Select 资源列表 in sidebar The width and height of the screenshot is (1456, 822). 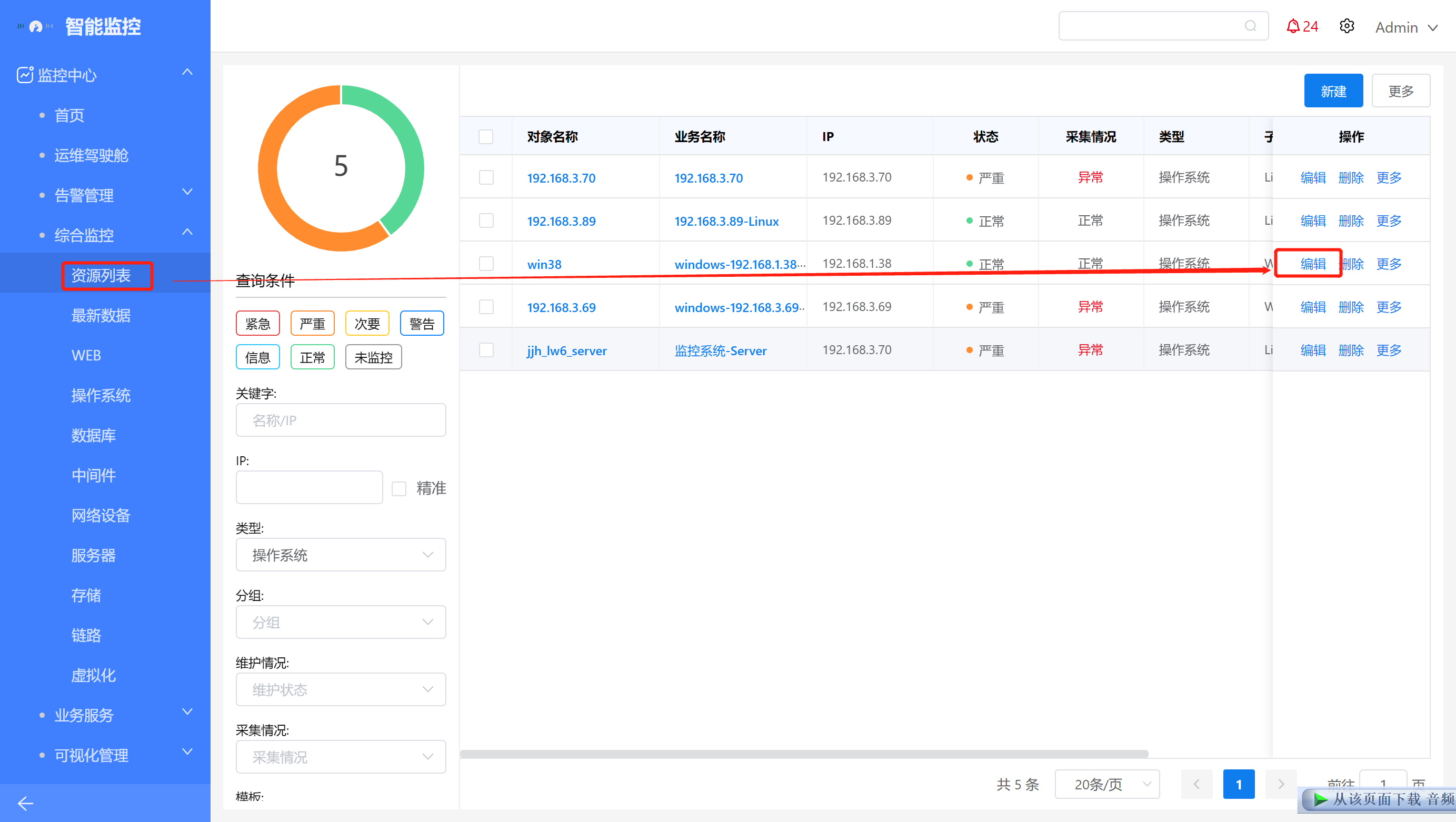pos(101,275)
